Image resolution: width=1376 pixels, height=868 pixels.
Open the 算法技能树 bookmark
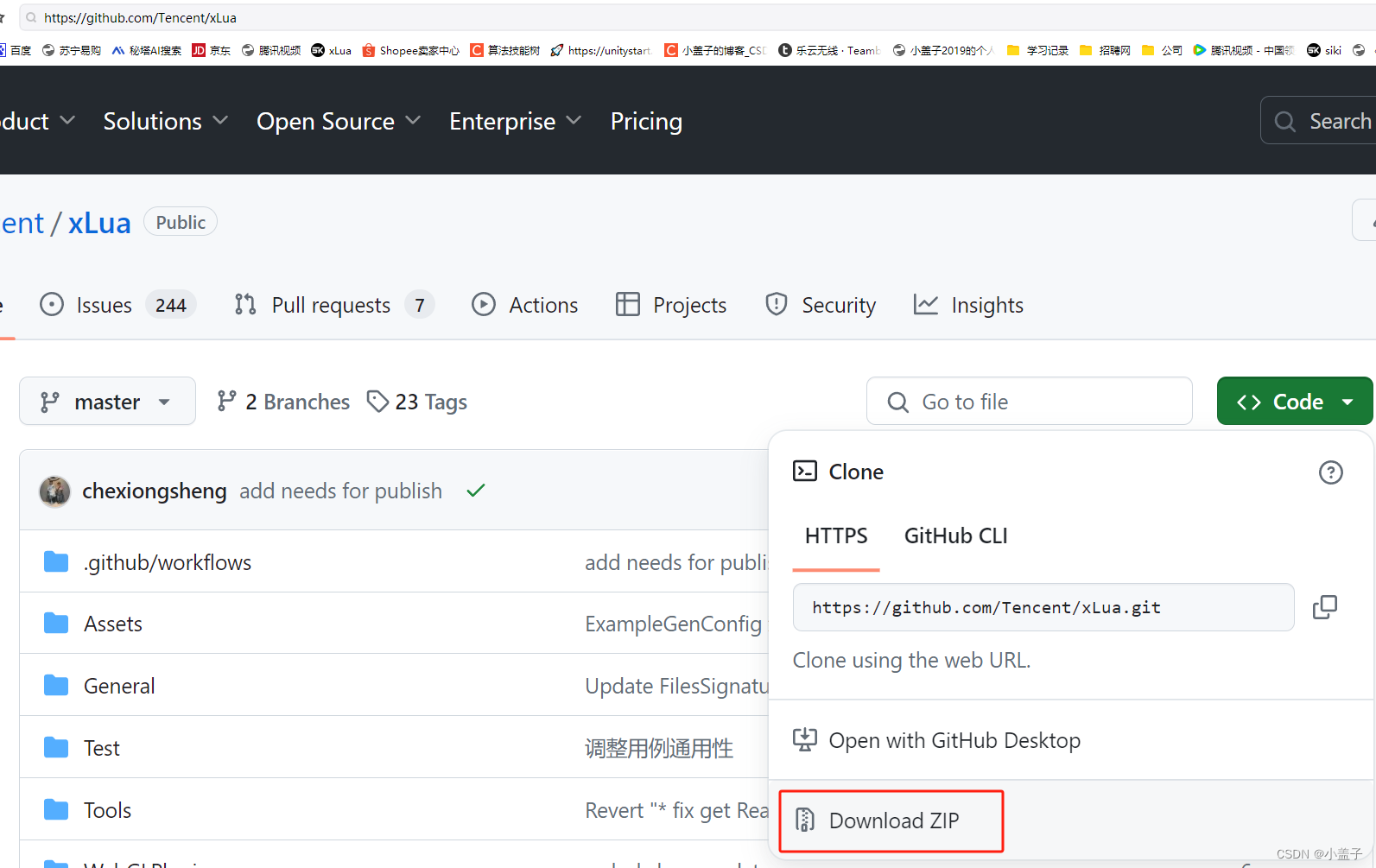[505, 50]
